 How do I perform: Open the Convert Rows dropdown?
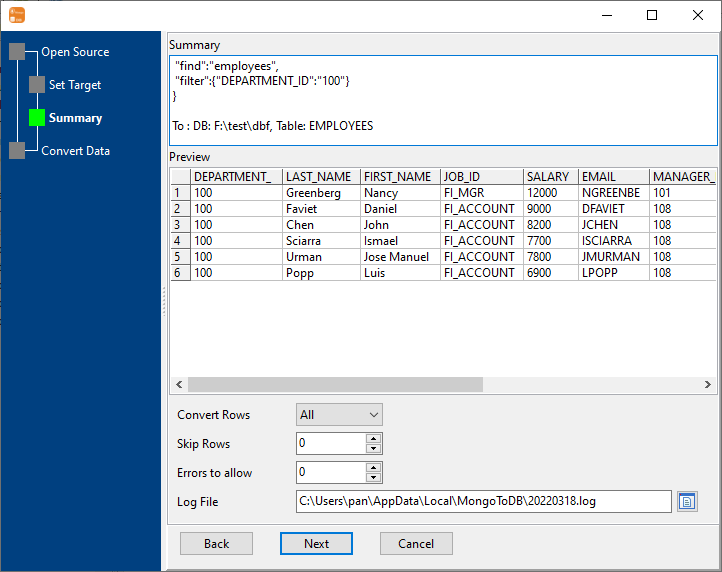(x=339, y=414)
